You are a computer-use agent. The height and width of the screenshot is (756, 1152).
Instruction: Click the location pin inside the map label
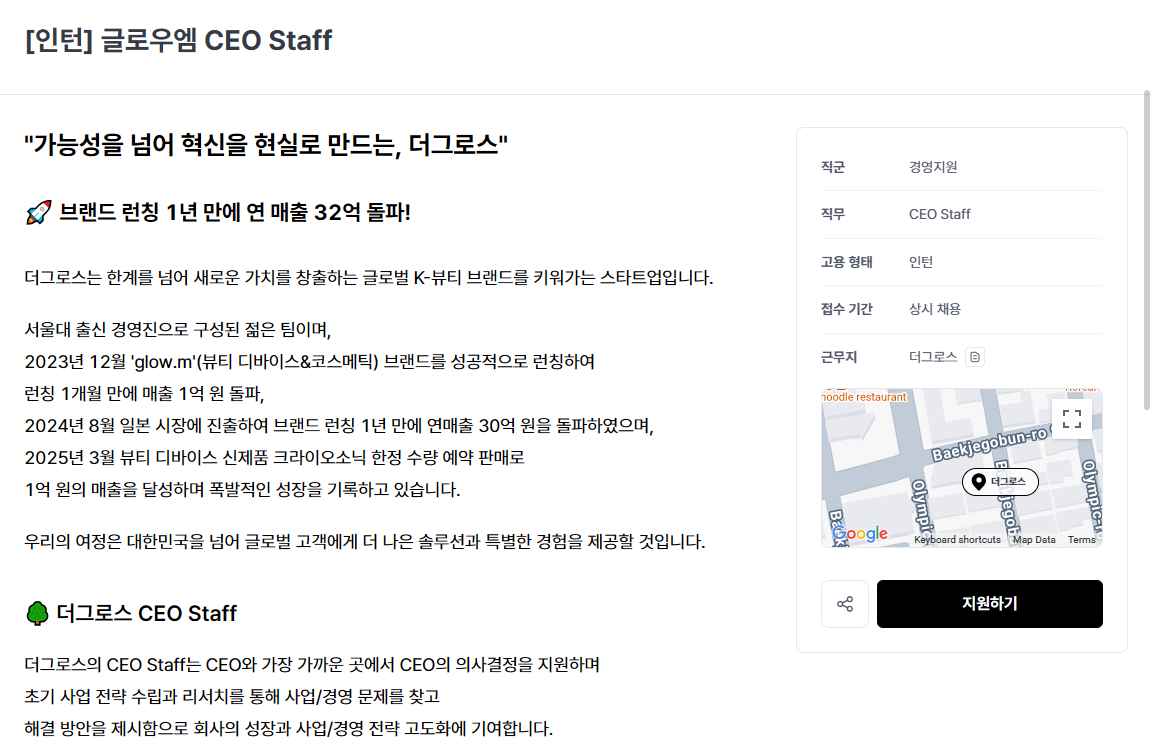point(977,481)
